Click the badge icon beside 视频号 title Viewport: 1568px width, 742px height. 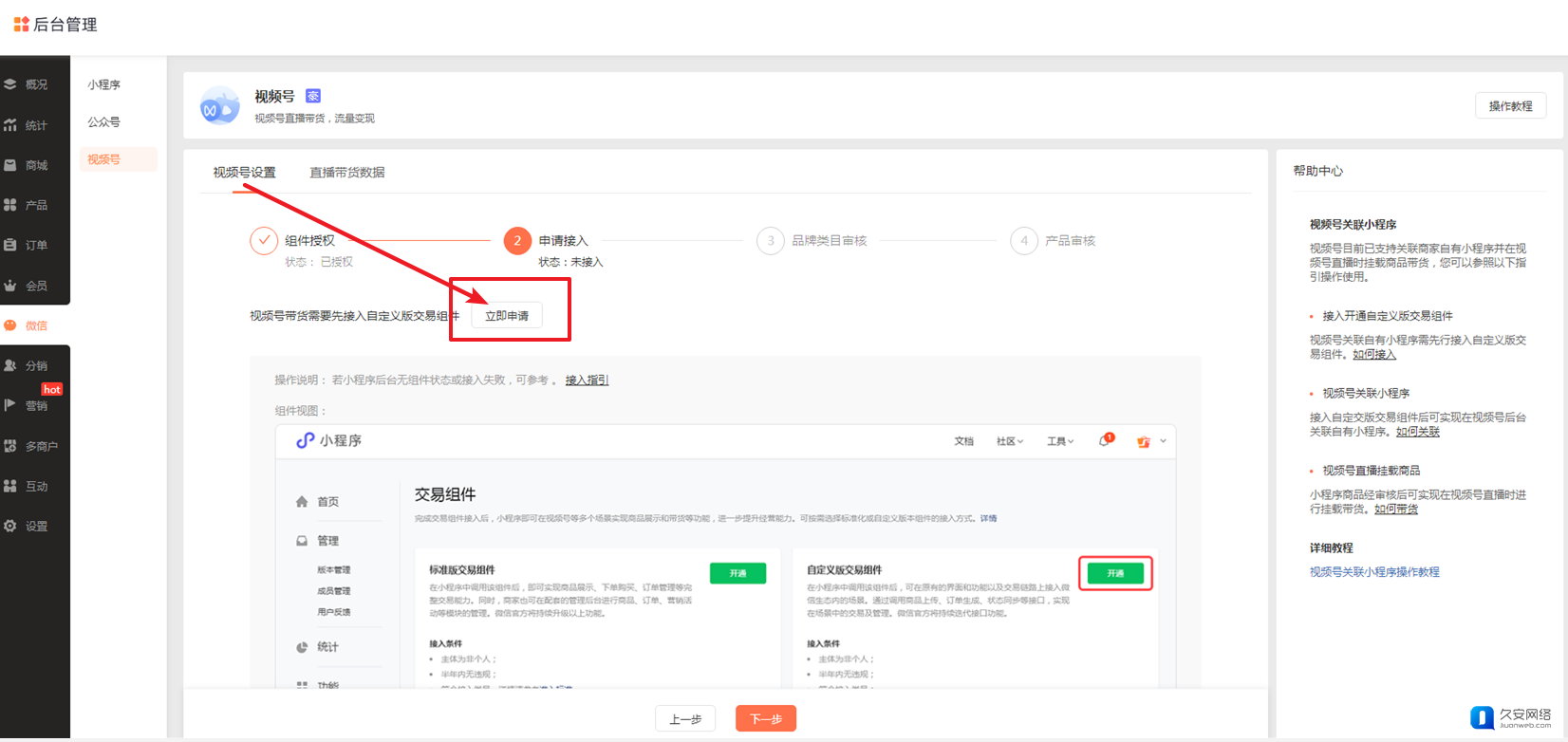[313, 96]
